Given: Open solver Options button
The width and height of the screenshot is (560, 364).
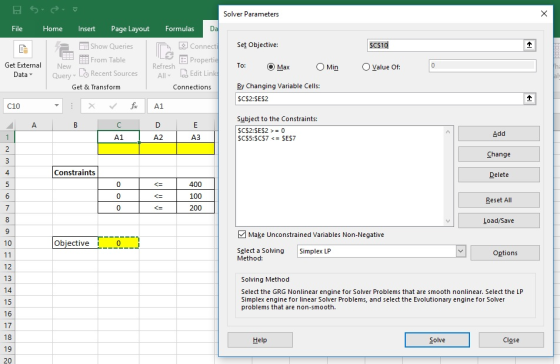Looking at the screenshot, I should click(x=505, y=253).
